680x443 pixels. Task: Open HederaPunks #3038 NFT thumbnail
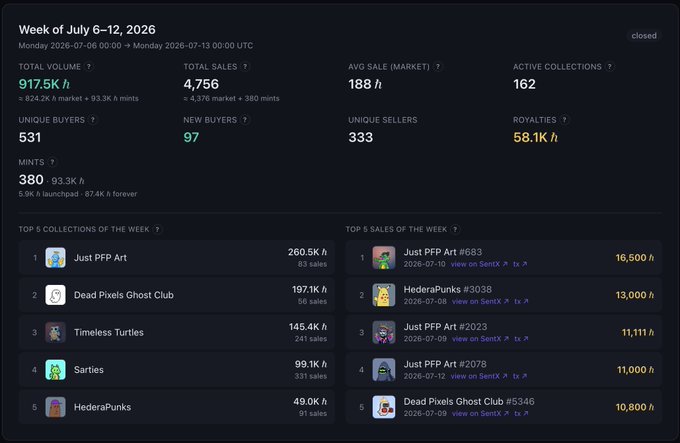[x=384, y=295]
